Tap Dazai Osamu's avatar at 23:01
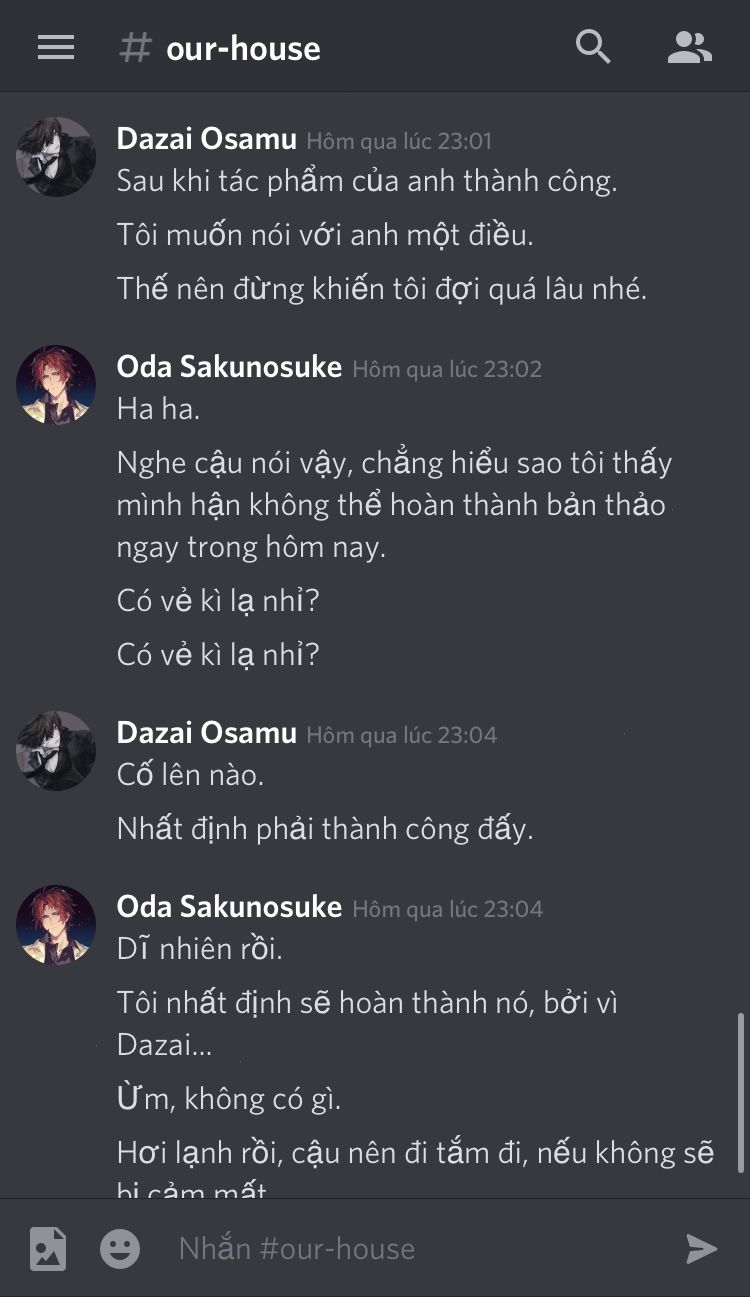Image resolution: width=750 pixels, height=1297 pixels. tap(56, 157)
